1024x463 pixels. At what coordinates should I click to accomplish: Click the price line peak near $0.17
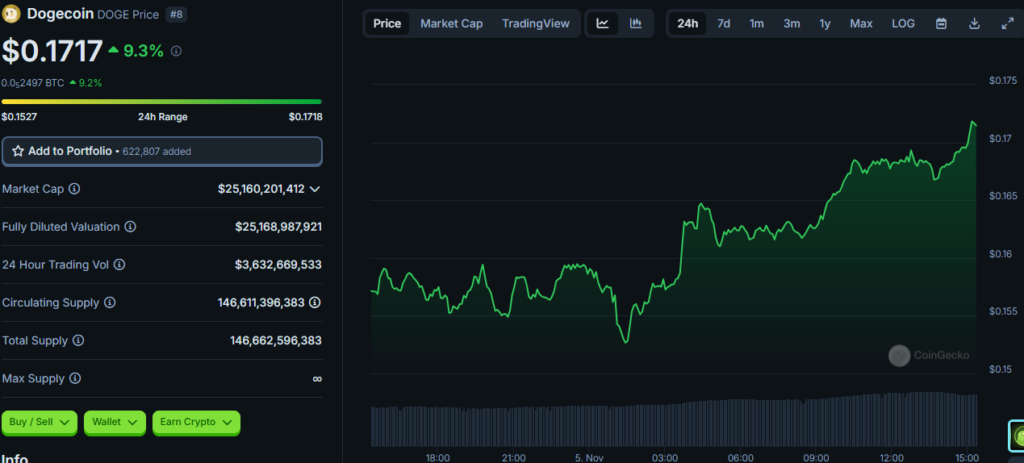973,122
